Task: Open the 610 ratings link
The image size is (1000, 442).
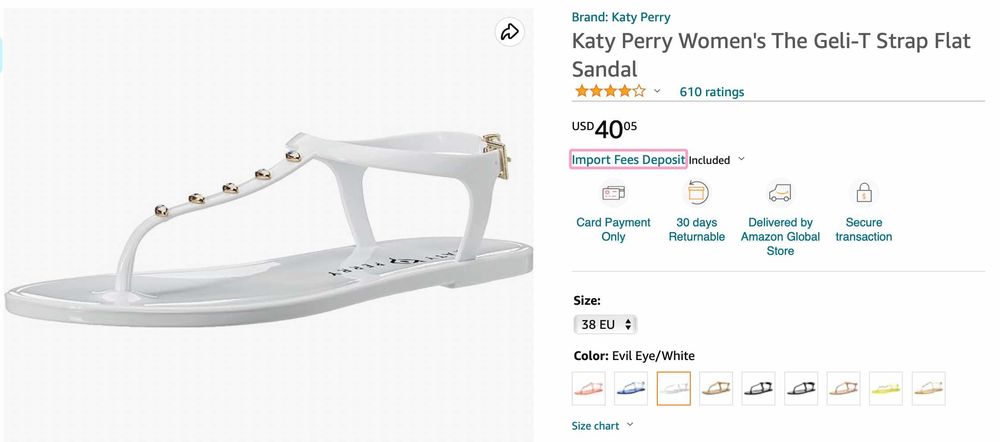Action: [712, 92]
